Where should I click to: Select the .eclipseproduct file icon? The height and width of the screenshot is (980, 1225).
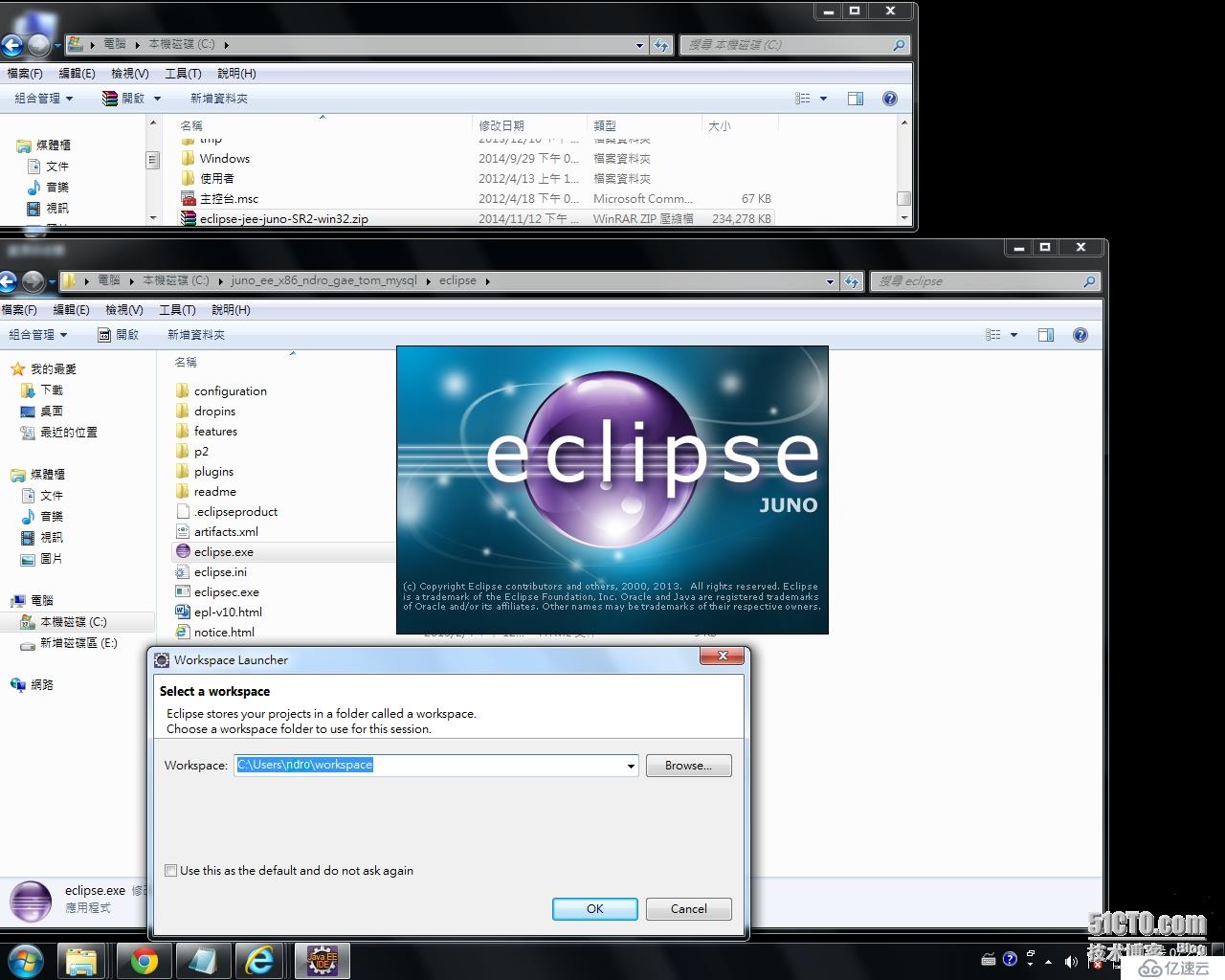click(183, 512)
